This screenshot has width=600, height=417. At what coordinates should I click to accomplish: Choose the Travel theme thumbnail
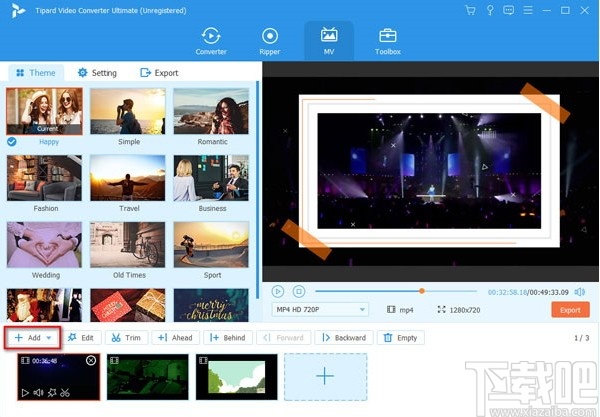coord(128,178)
